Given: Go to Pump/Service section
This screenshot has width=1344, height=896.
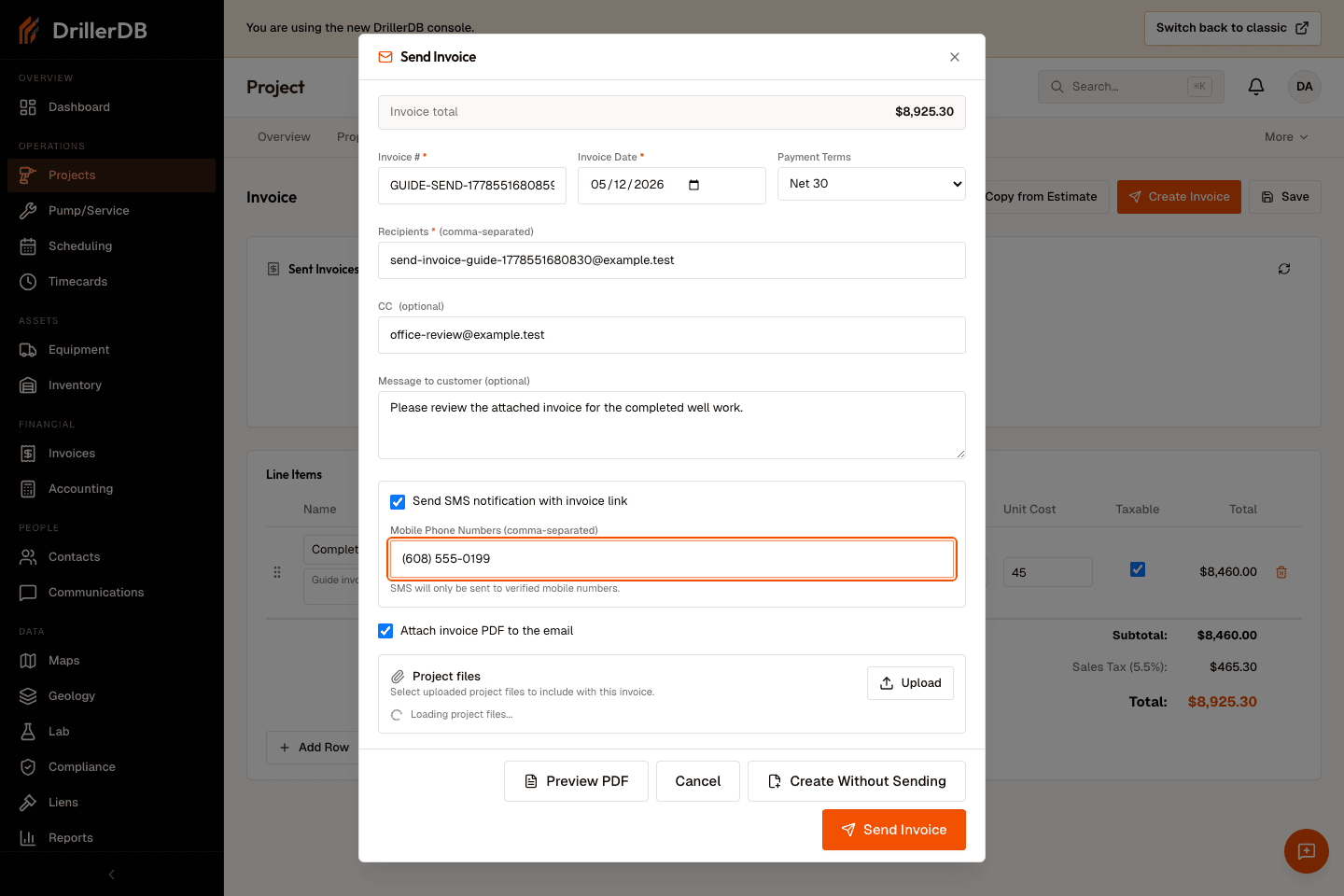Looking at the screenshot, I should [x=111, y=211].
